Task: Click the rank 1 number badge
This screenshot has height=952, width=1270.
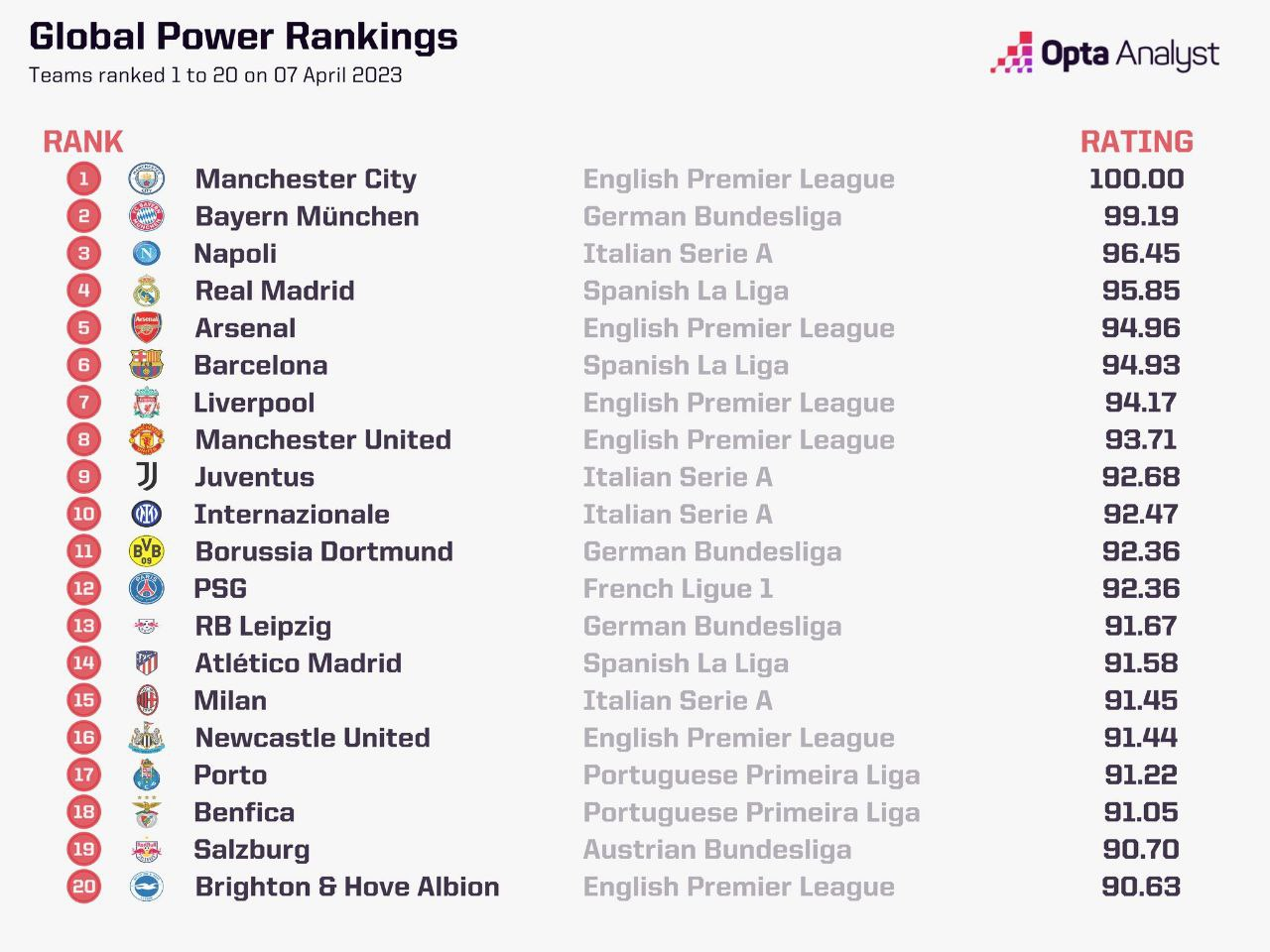Action: click(x=84, y=179)
